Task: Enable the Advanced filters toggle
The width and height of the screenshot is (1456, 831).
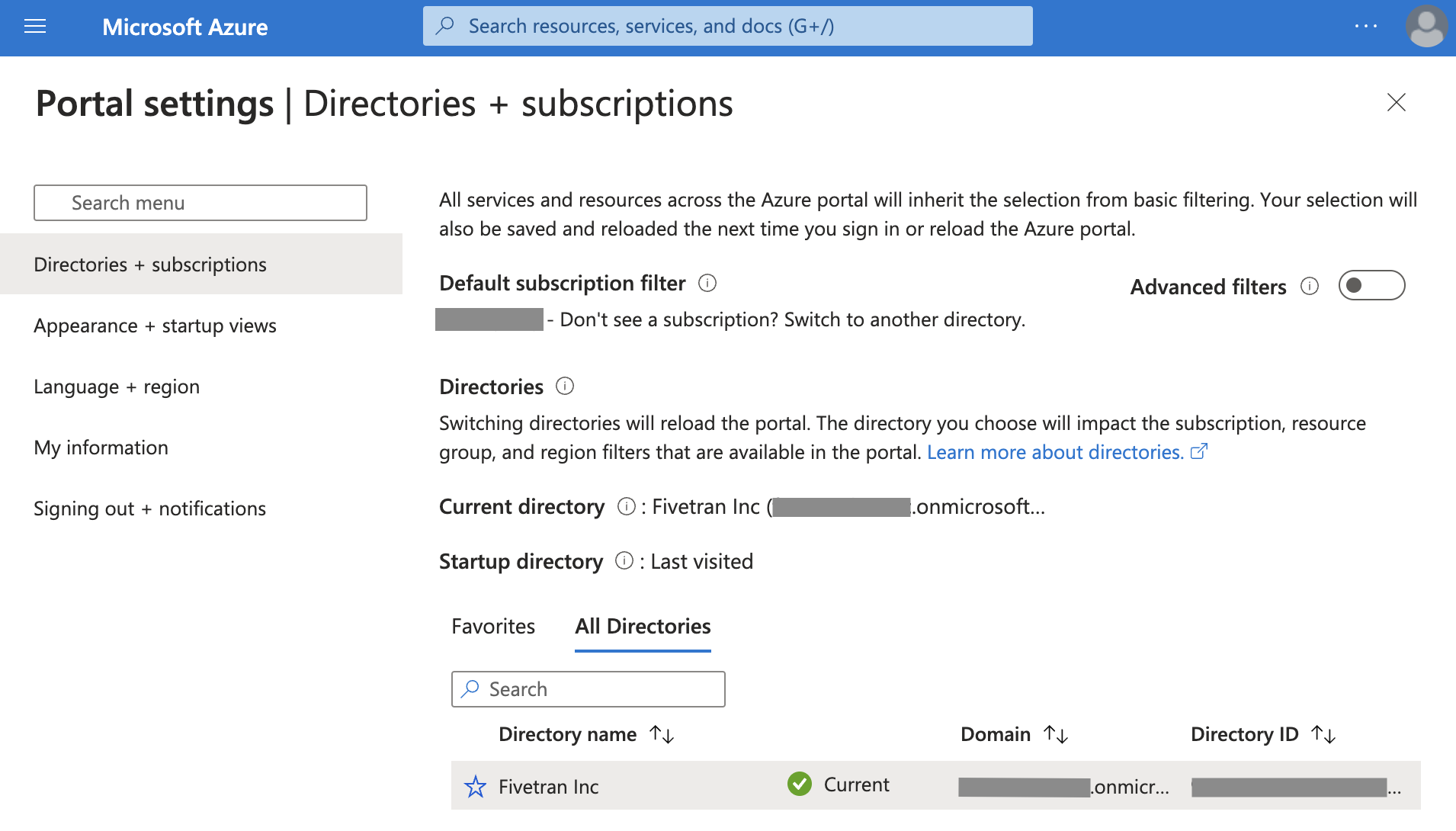Action: (x=1371, y=286)
